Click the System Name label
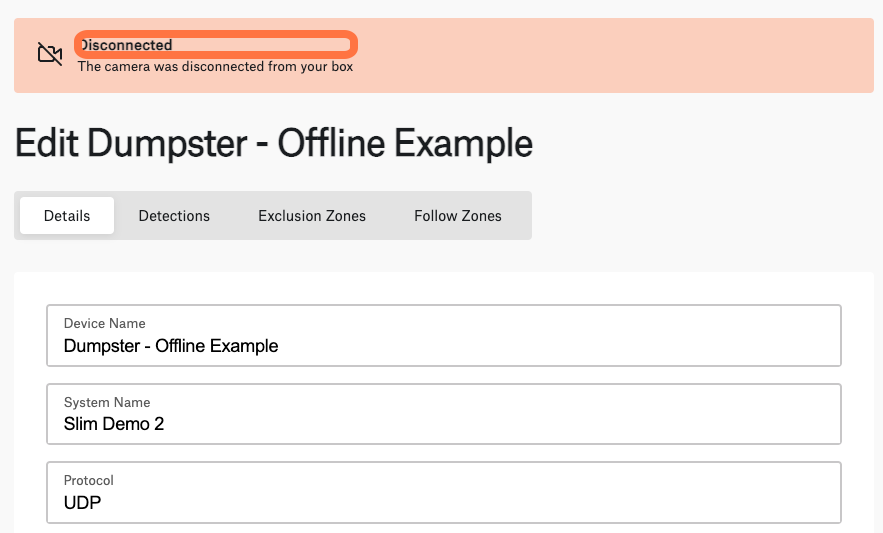This screenshot has width=883, height=533. click(x=107, y=402)
